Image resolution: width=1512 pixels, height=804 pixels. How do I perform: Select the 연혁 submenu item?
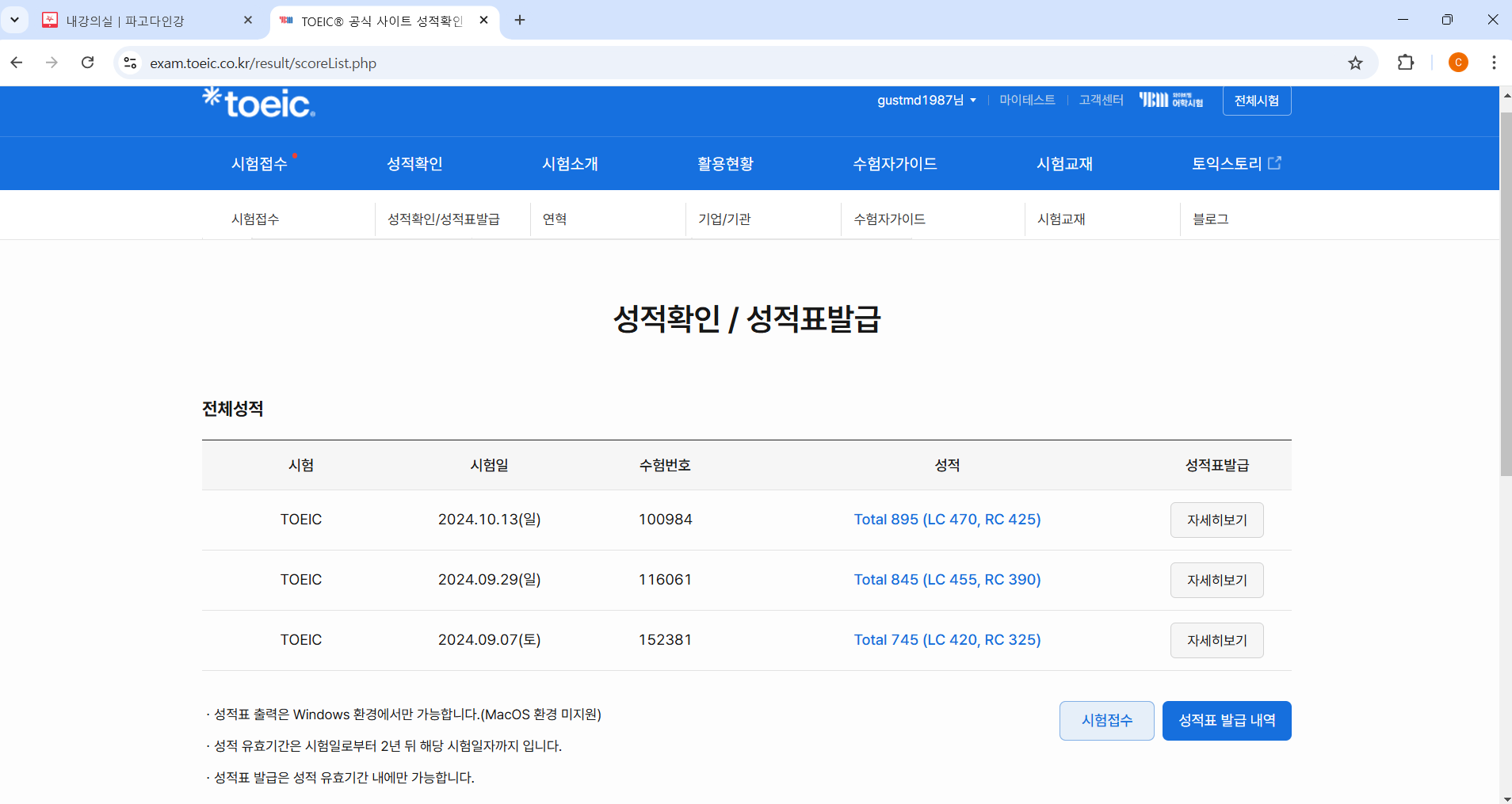coord(555,219)
